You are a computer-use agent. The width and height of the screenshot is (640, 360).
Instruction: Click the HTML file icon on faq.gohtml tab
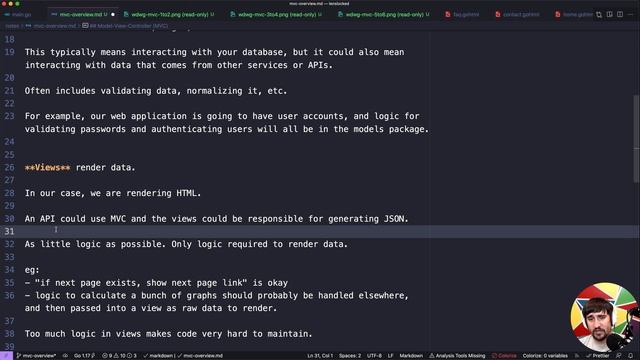(448, 14)
